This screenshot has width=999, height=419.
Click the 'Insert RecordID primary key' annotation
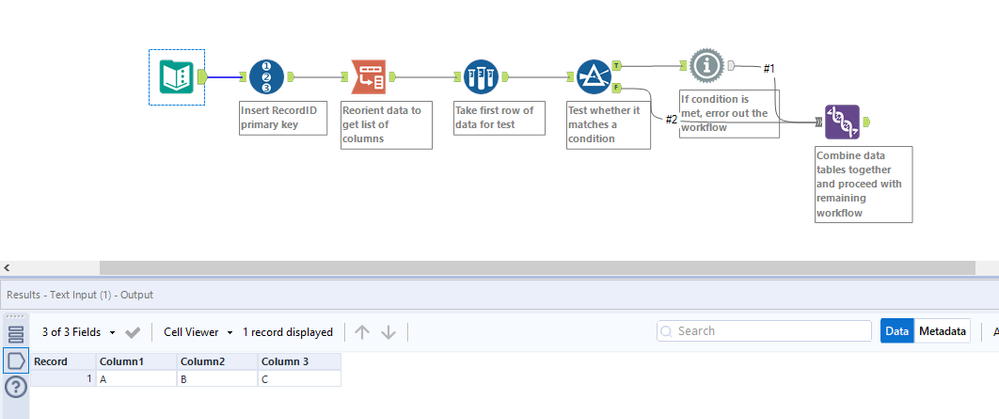point(284,118)
